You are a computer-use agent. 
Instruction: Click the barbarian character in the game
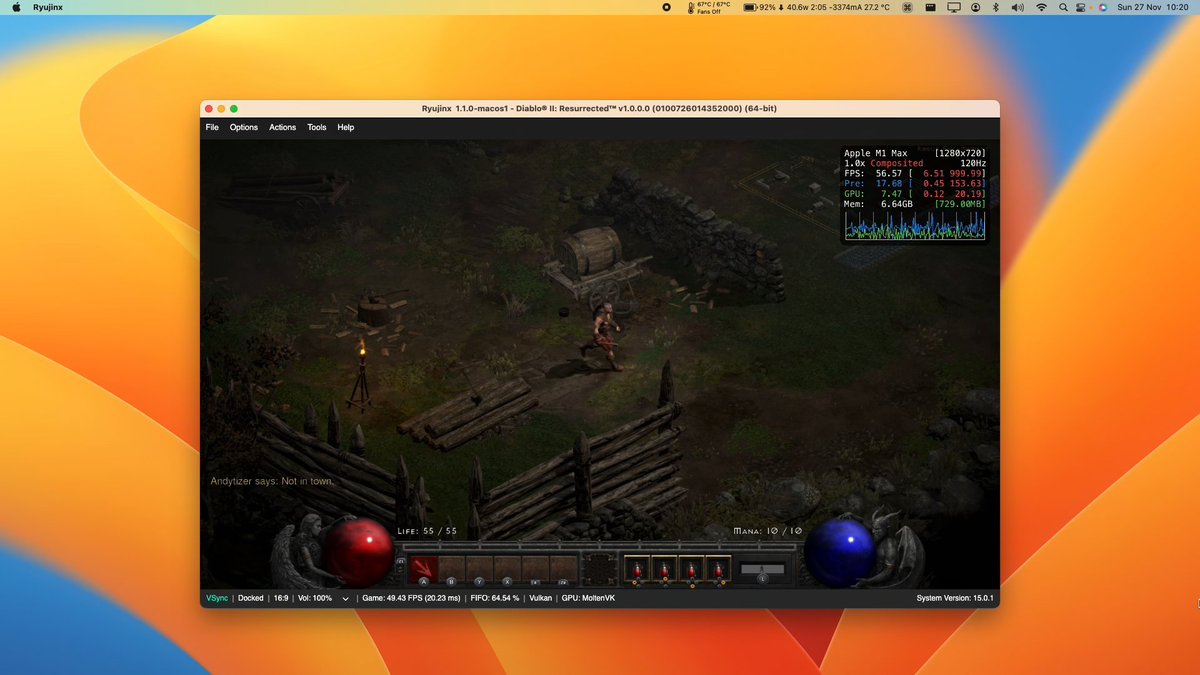602,335
